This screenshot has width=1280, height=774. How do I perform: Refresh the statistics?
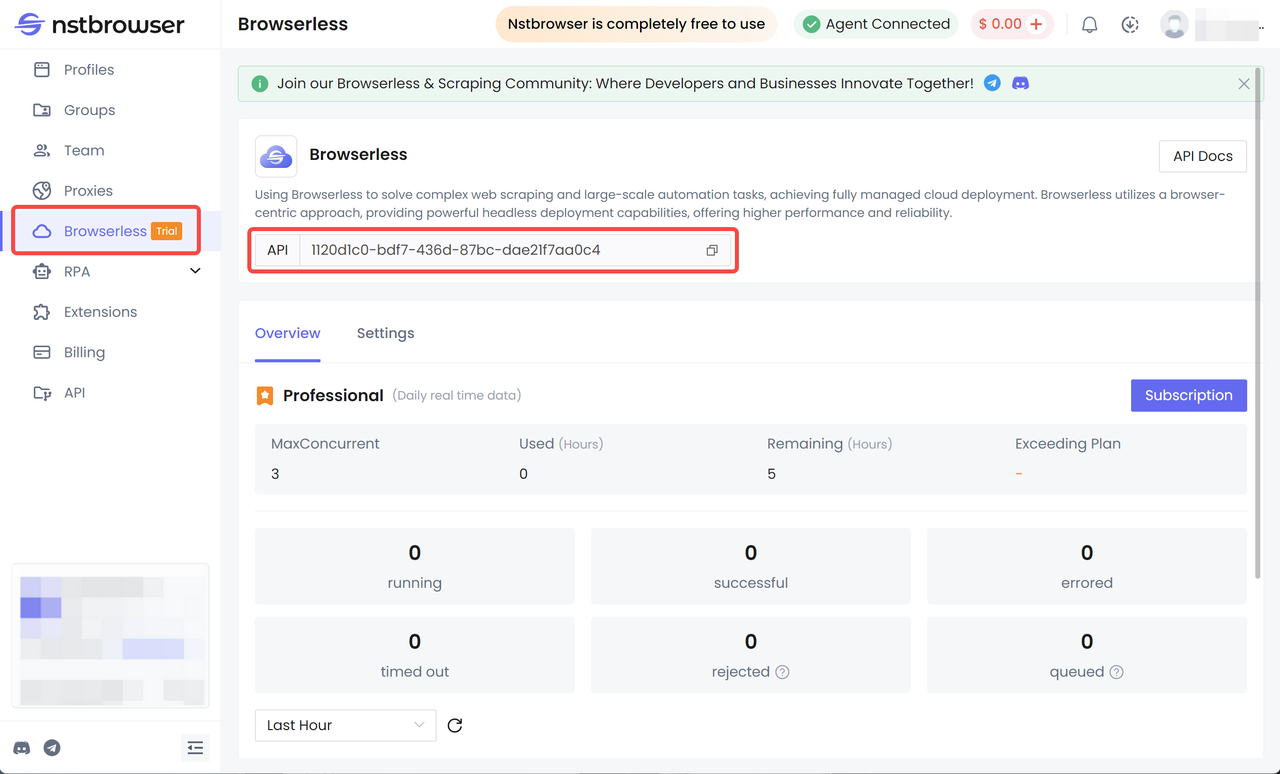pyautogui.click(x=455, y=725)
